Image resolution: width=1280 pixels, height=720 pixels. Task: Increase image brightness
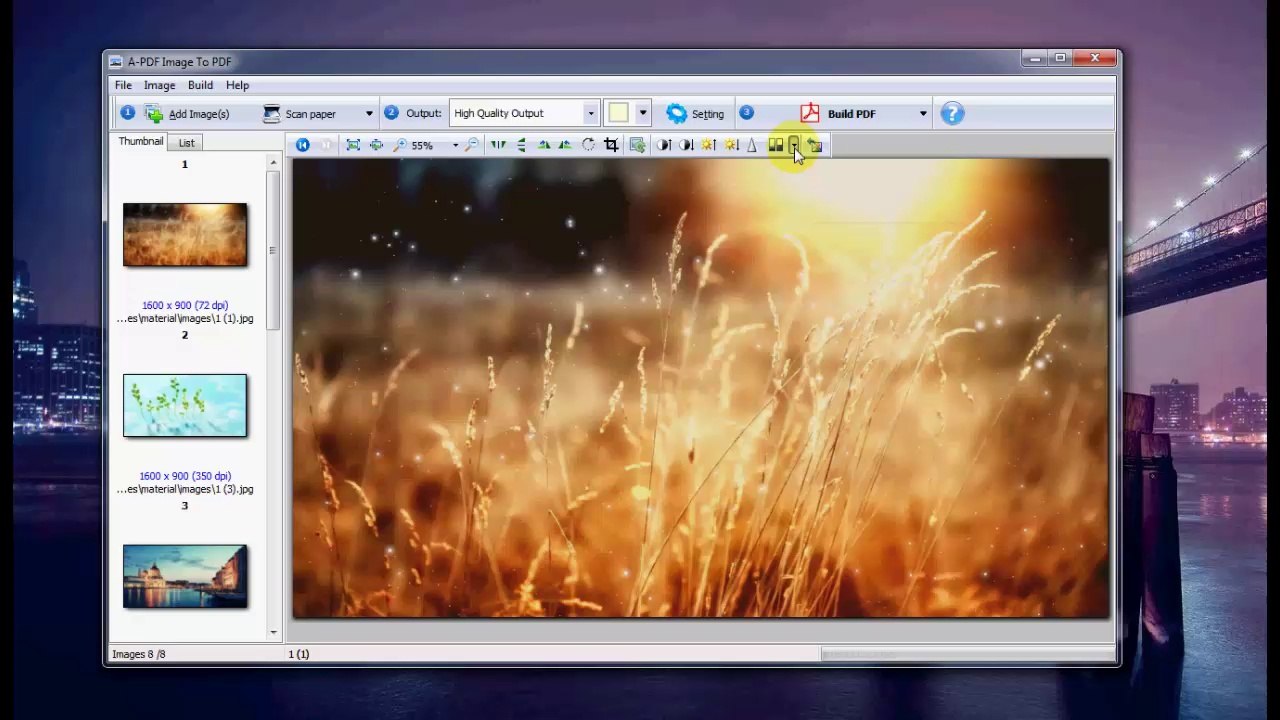tap(708, 146)
